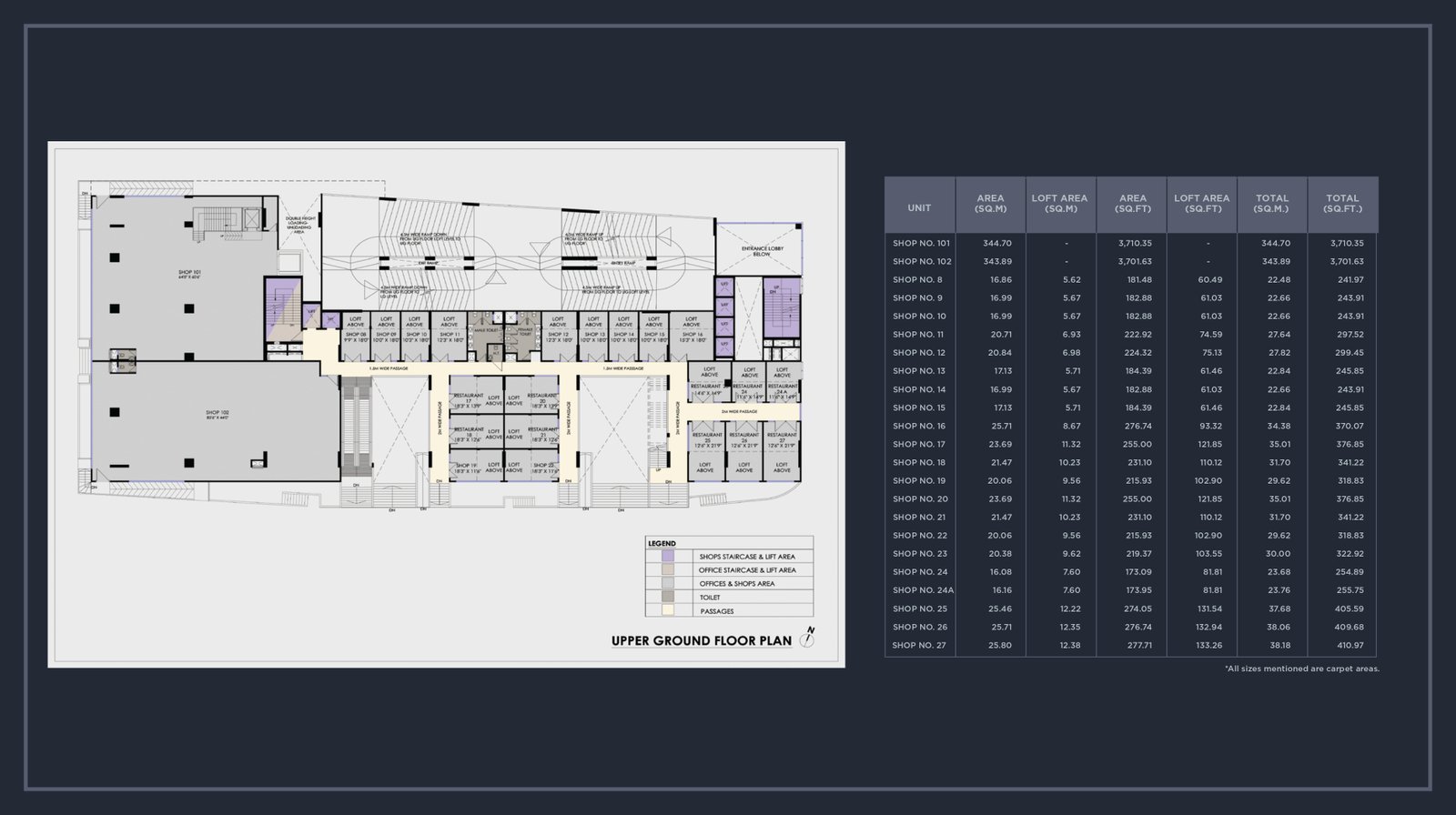The height and width of the screenshot is (815, 1456).
Task: Select the SHOP NO. 24A row label
Action: click(x=920, y=590)
